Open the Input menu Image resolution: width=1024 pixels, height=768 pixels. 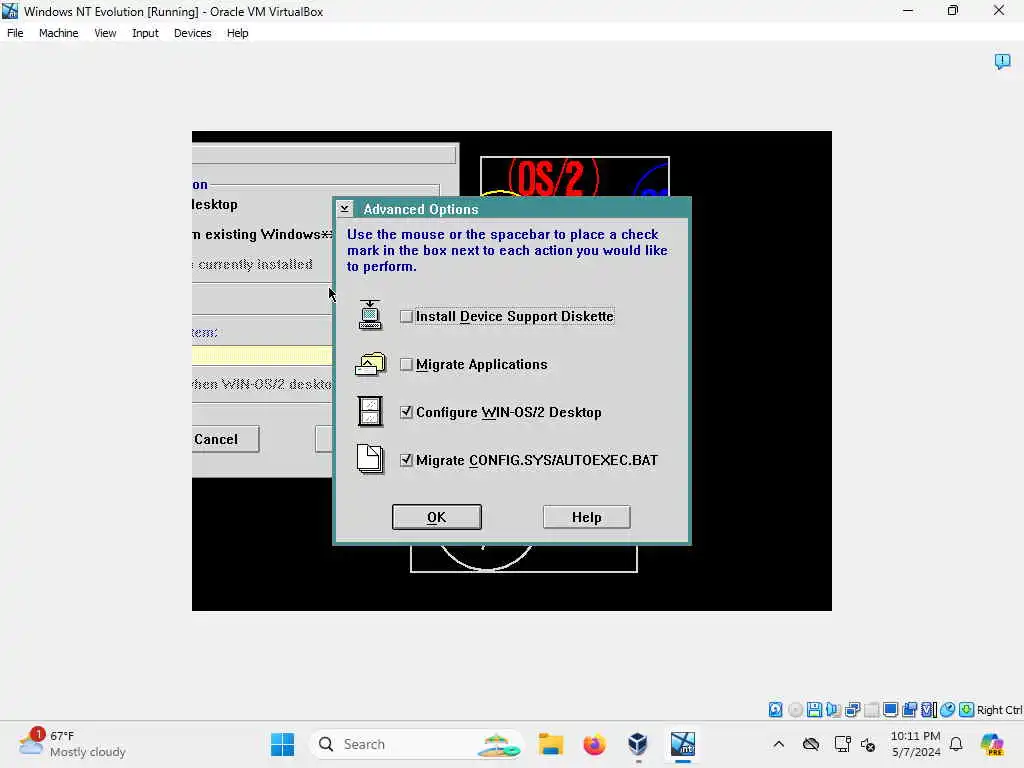[145, 33]
